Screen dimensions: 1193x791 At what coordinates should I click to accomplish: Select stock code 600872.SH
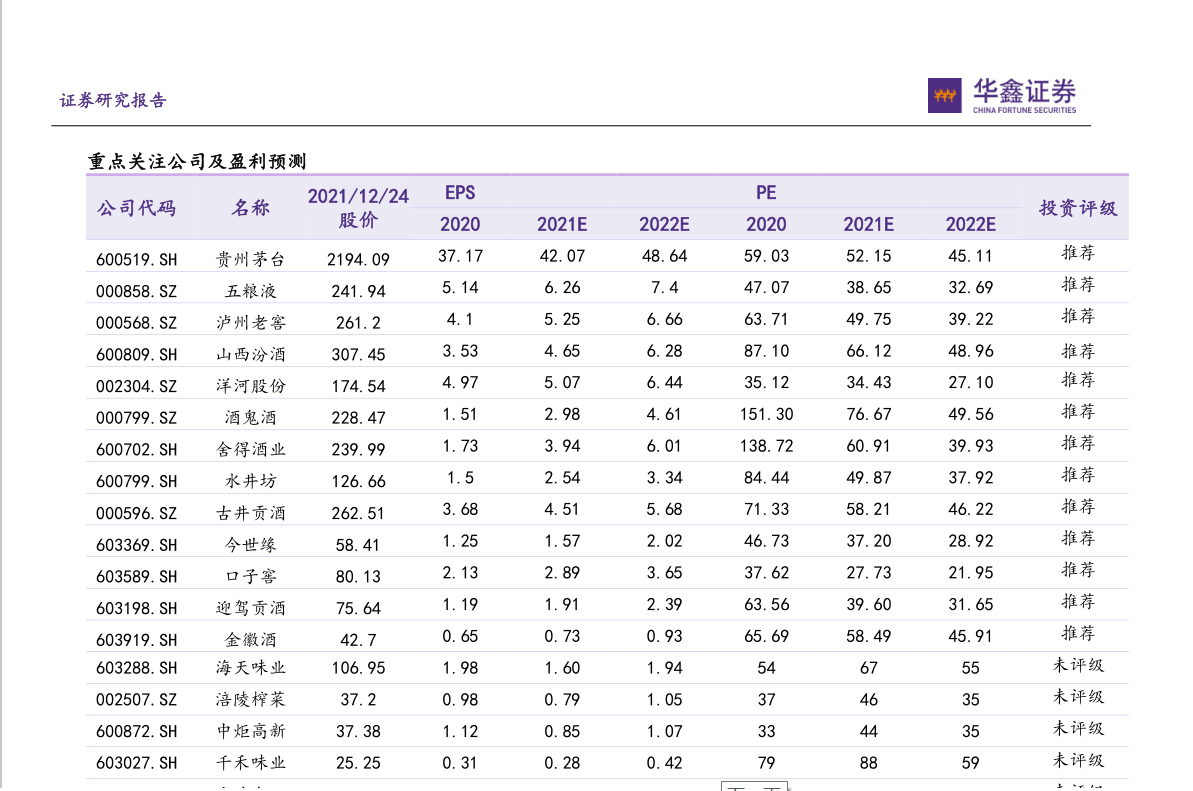[x=136, y=732]
